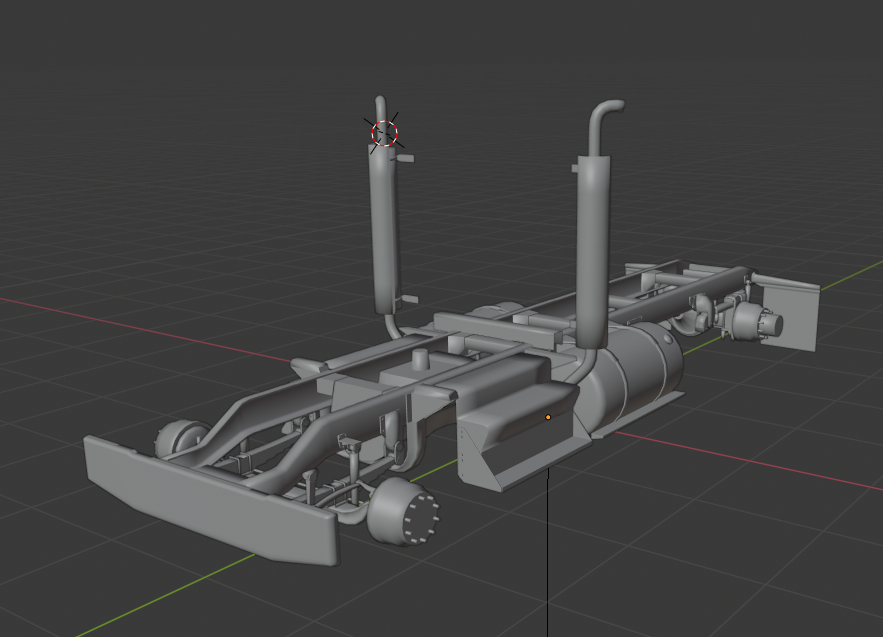Screen dimensions: 883x637
Task: Select the left exhaust stack muffler
Action: (x=385, y=231)
